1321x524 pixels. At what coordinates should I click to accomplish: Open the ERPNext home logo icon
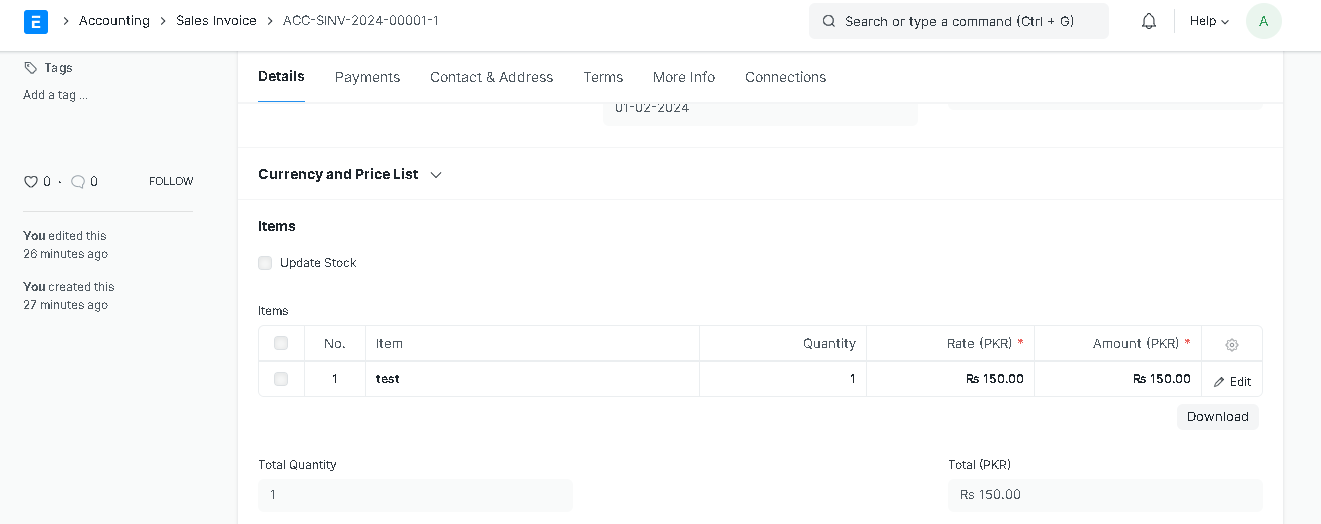point(36,21)
